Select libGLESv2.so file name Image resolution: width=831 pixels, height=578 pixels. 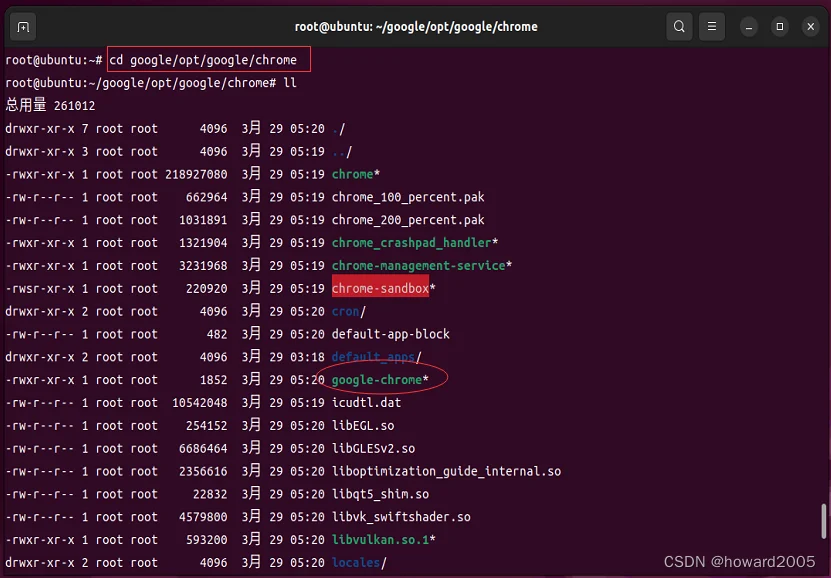tap(373, 448)
